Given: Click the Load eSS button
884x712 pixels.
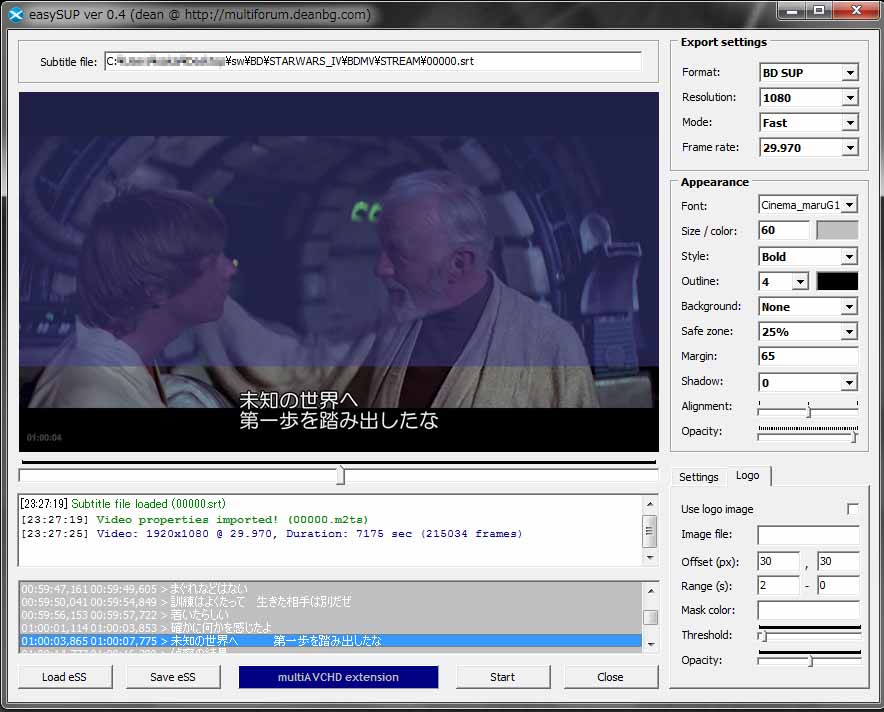Looking at the screenshot, I should 64,677.
